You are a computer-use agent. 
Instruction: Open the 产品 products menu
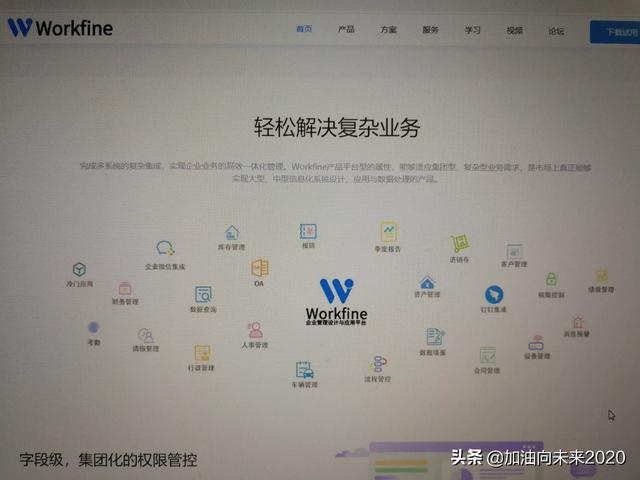pyautogui.click(x=346, y=29)
